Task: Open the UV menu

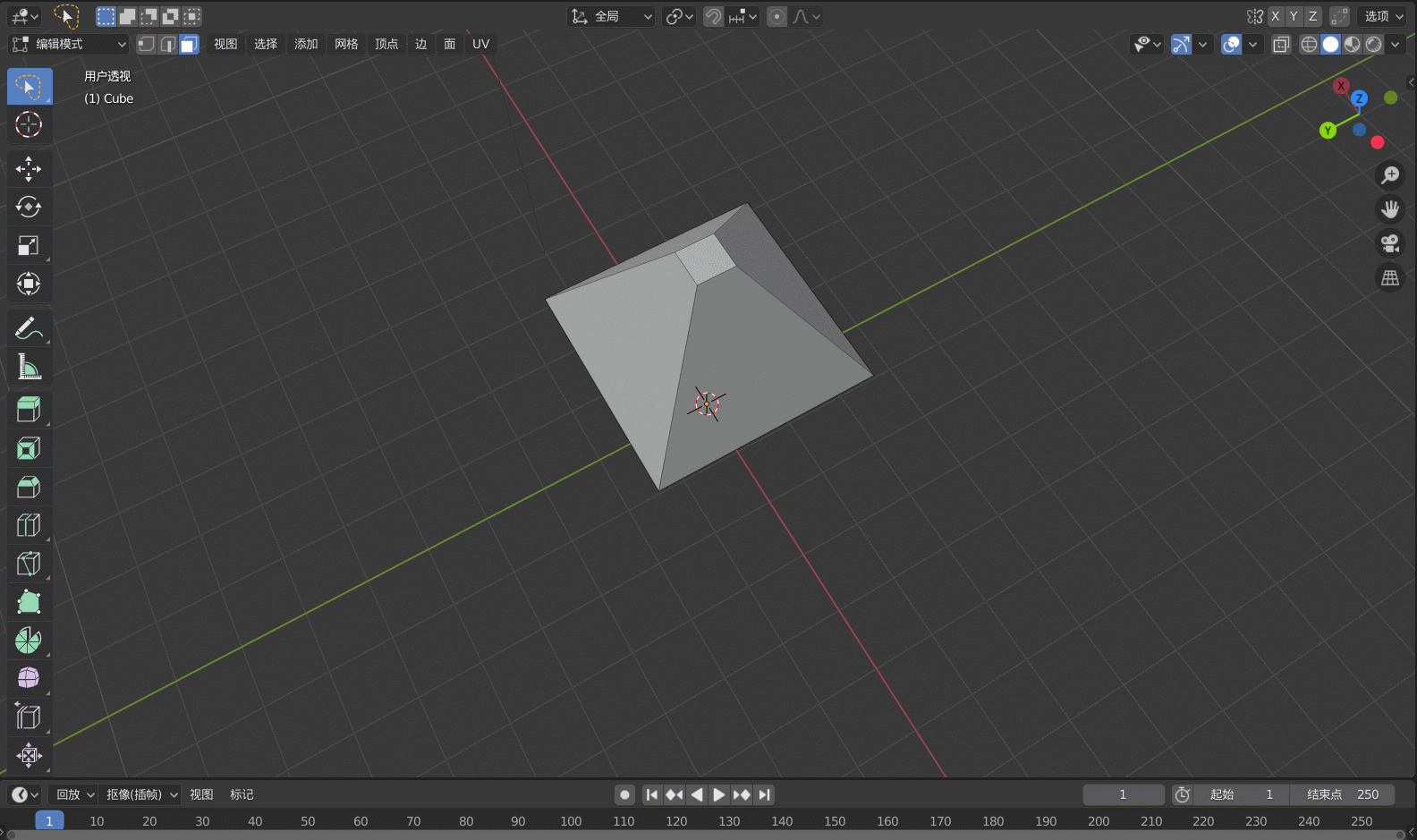Action: [x=481, y=44]
